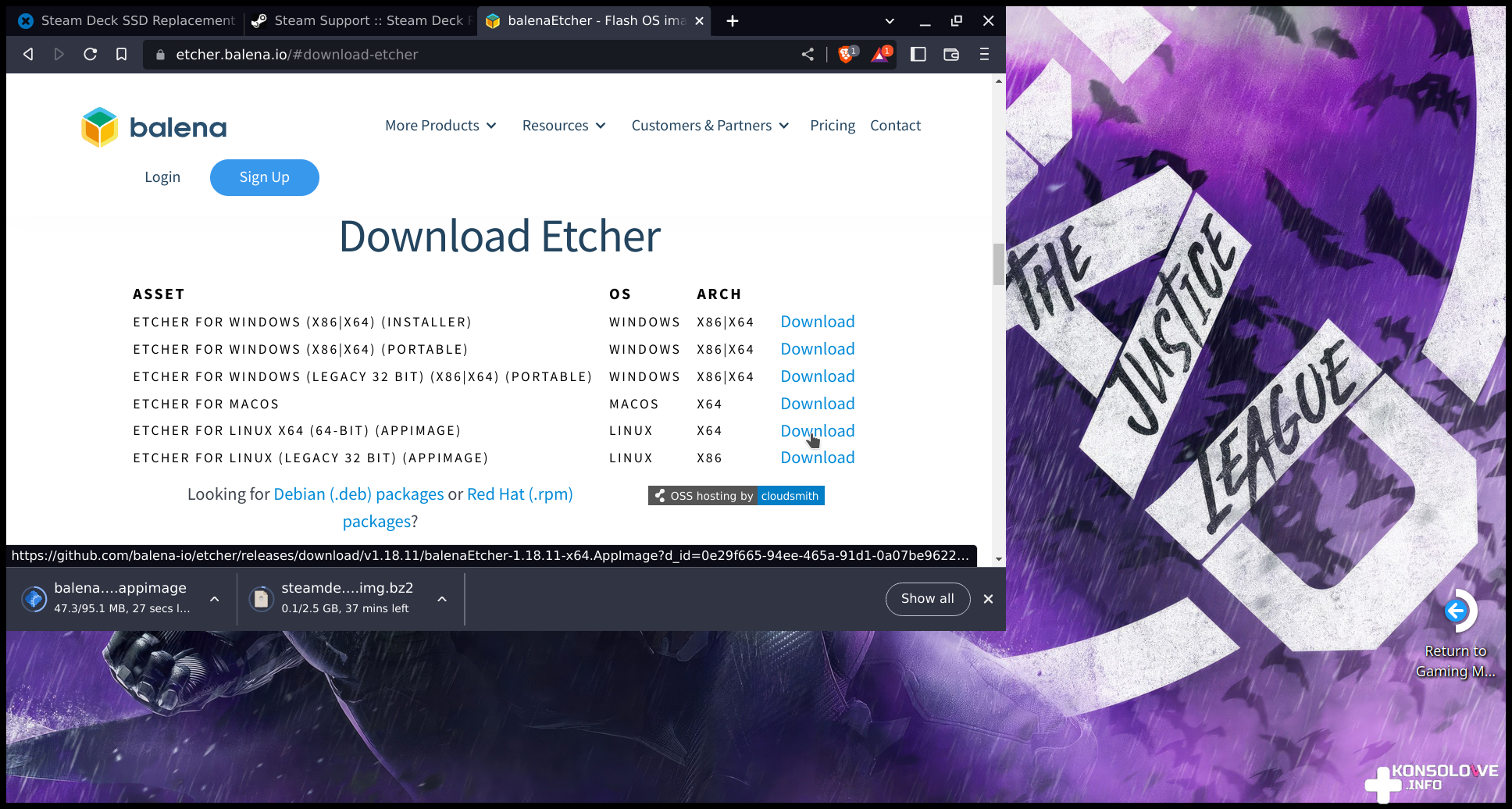The width and height of the screenshot is (1512, 809).
Task: Open the Brave Rewards triangle icon
Action: click(880, 54)
